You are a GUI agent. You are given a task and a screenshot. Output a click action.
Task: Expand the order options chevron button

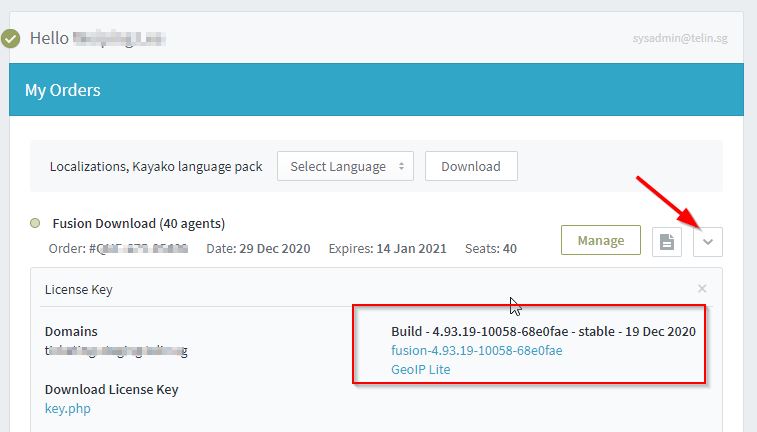[708, 241]
